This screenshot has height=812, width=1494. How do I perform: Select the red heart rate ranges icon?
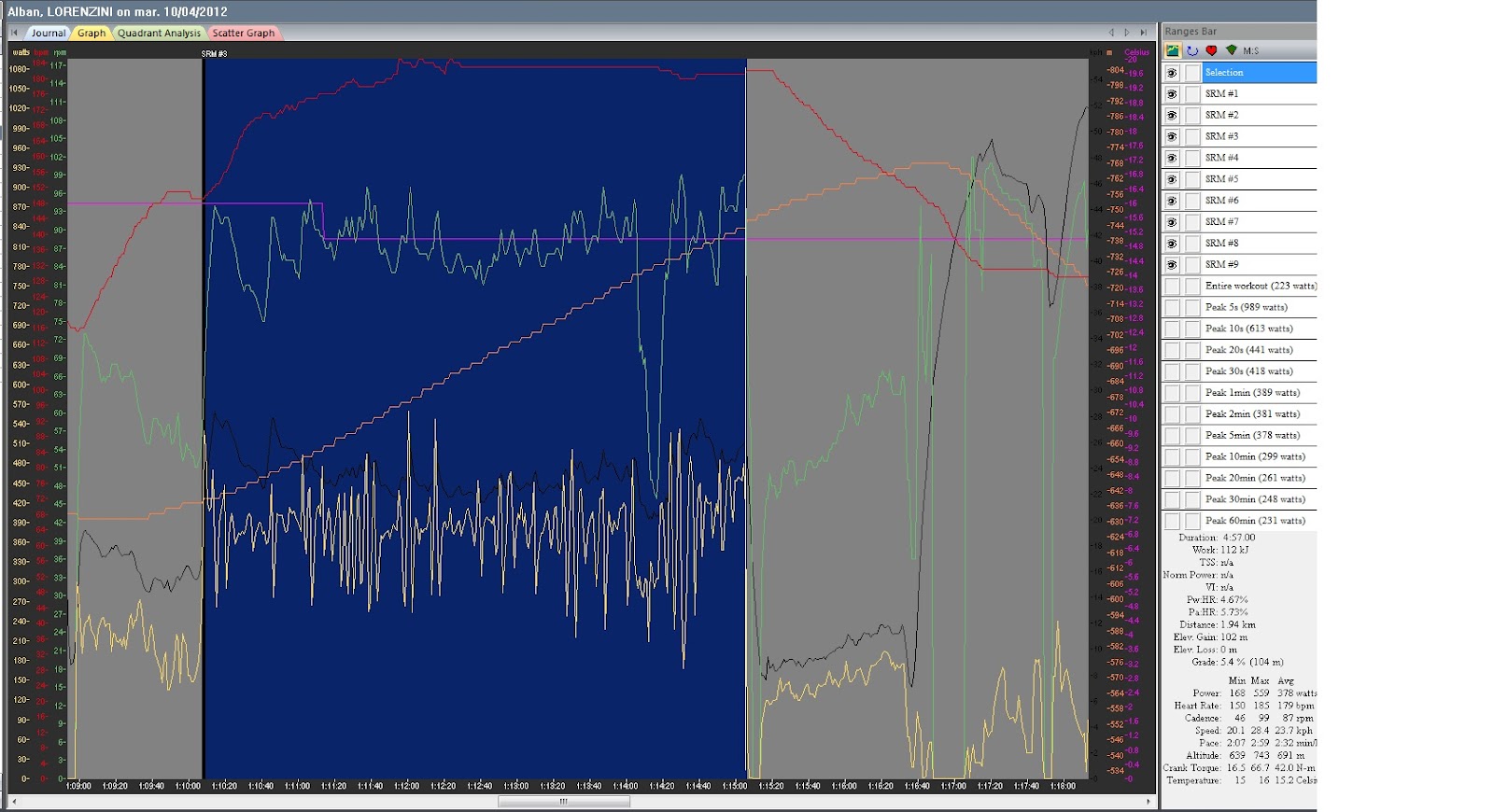1211,50
